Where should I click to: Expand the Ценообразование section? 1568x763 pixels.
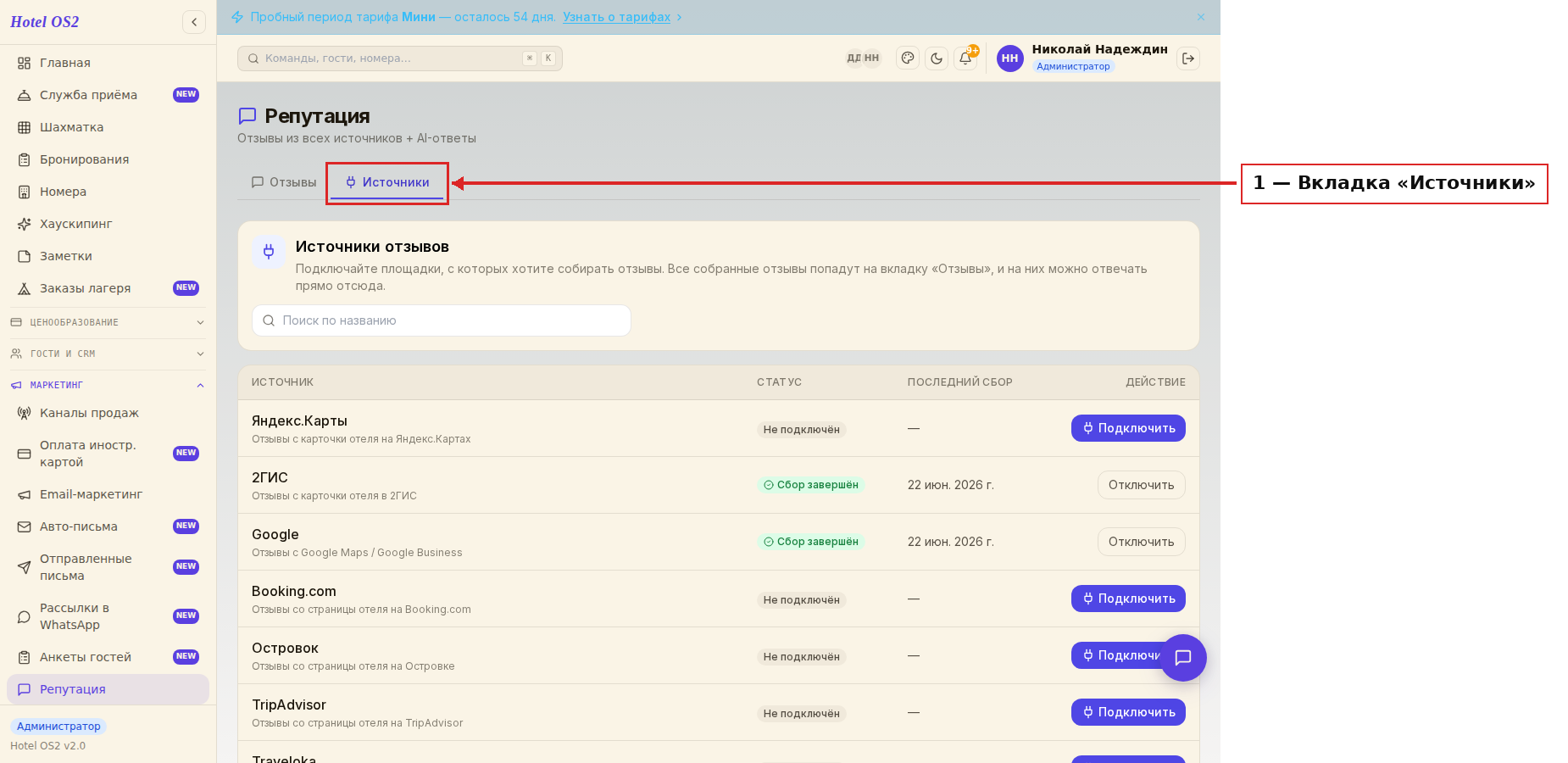[108, 322]
